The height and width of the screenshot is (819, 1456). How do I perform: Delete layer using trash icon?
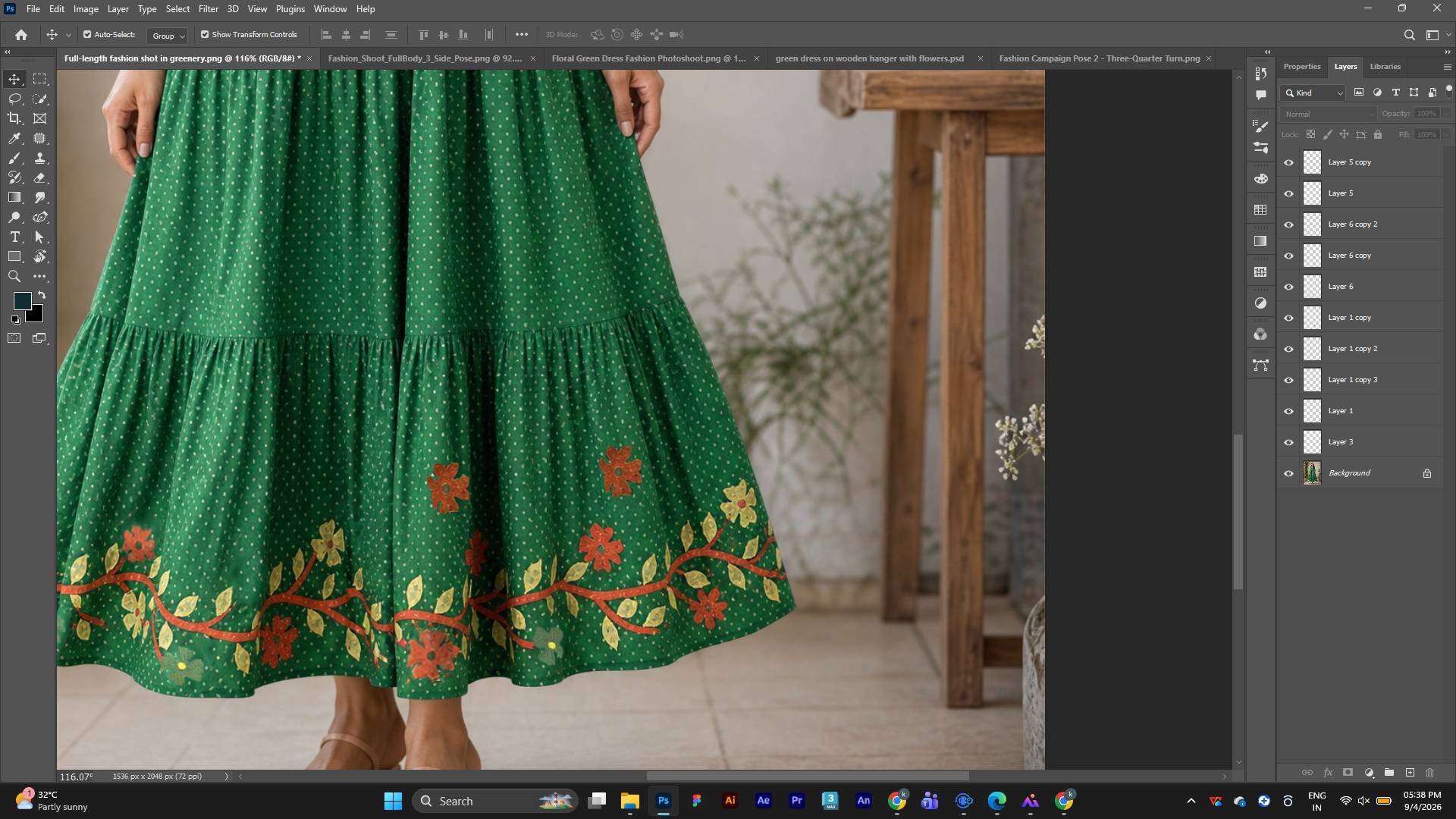click(1430, 773)
